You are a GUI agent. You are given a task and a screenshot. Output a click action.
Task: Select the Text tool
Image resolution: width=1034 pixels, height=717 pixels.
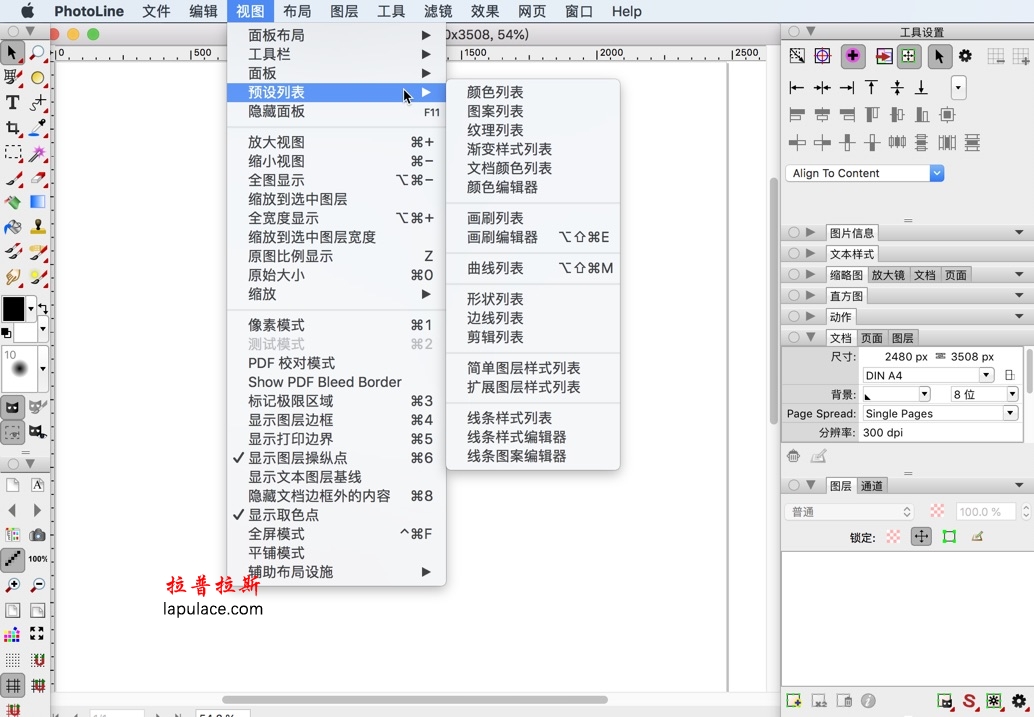tap(12, 102)
